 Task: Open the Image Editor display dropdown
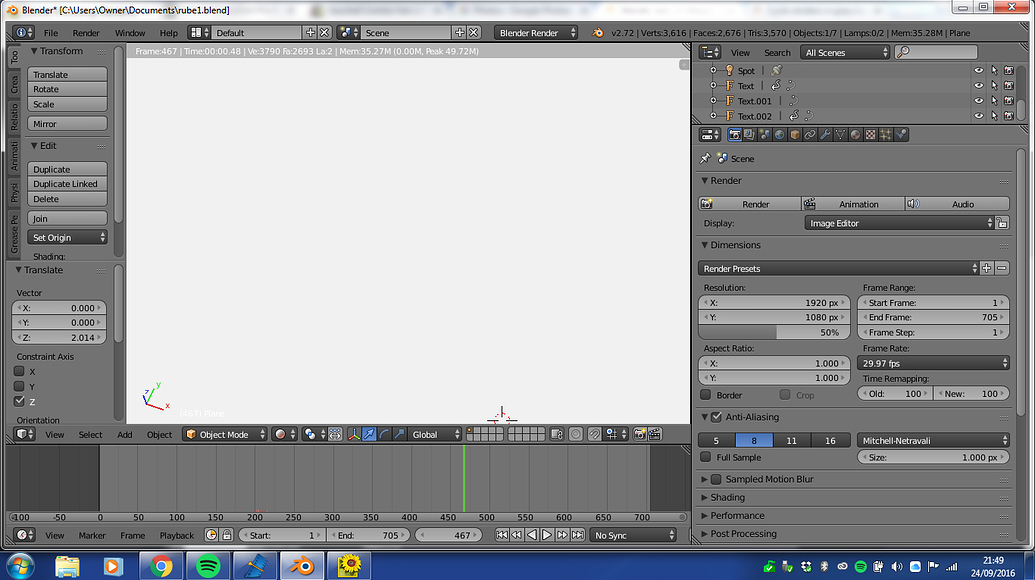point(899,223)
